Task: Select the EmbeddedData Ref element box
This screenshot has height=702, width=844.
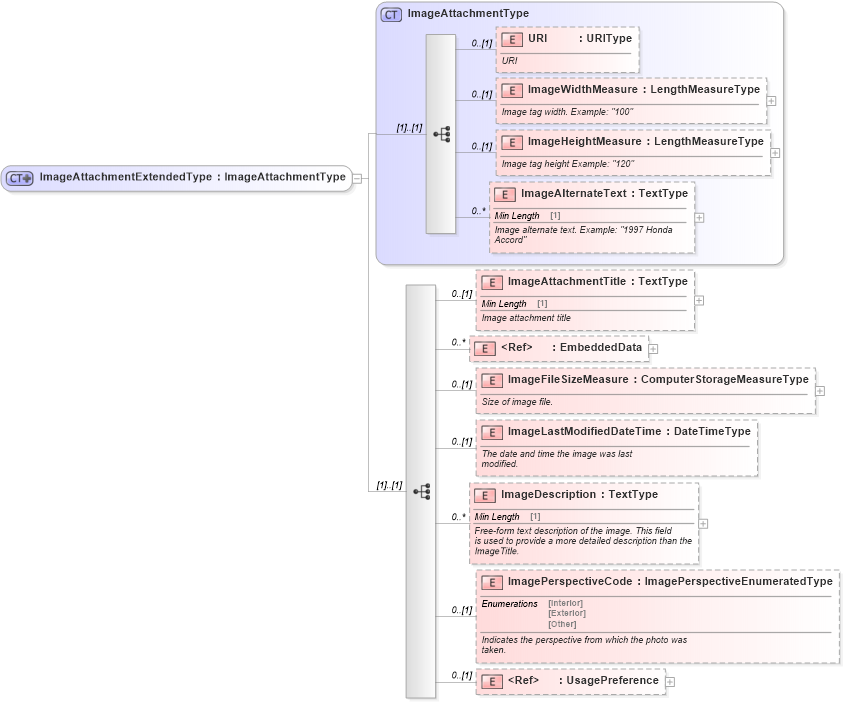Action: point(560,348)
